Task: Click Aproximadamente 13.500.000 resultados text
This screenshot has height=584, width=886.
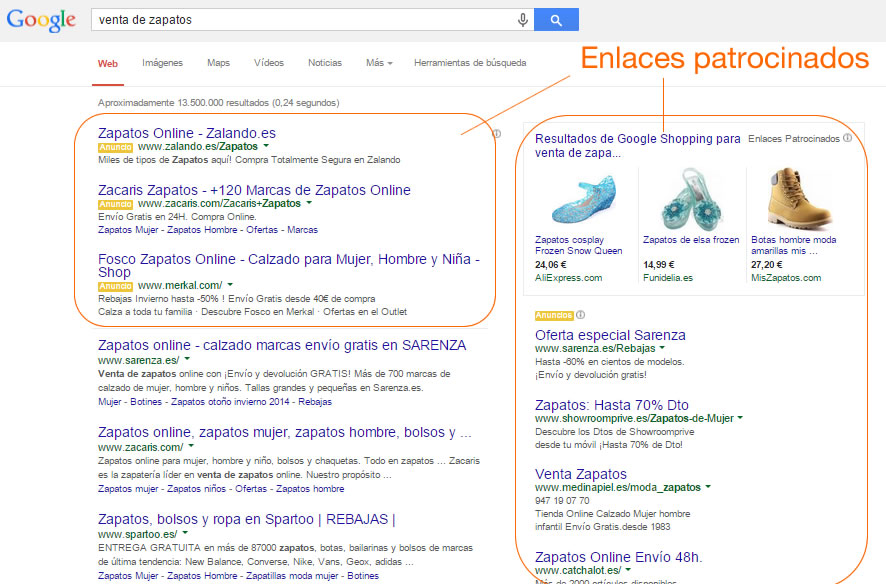Action: [219, 103]
